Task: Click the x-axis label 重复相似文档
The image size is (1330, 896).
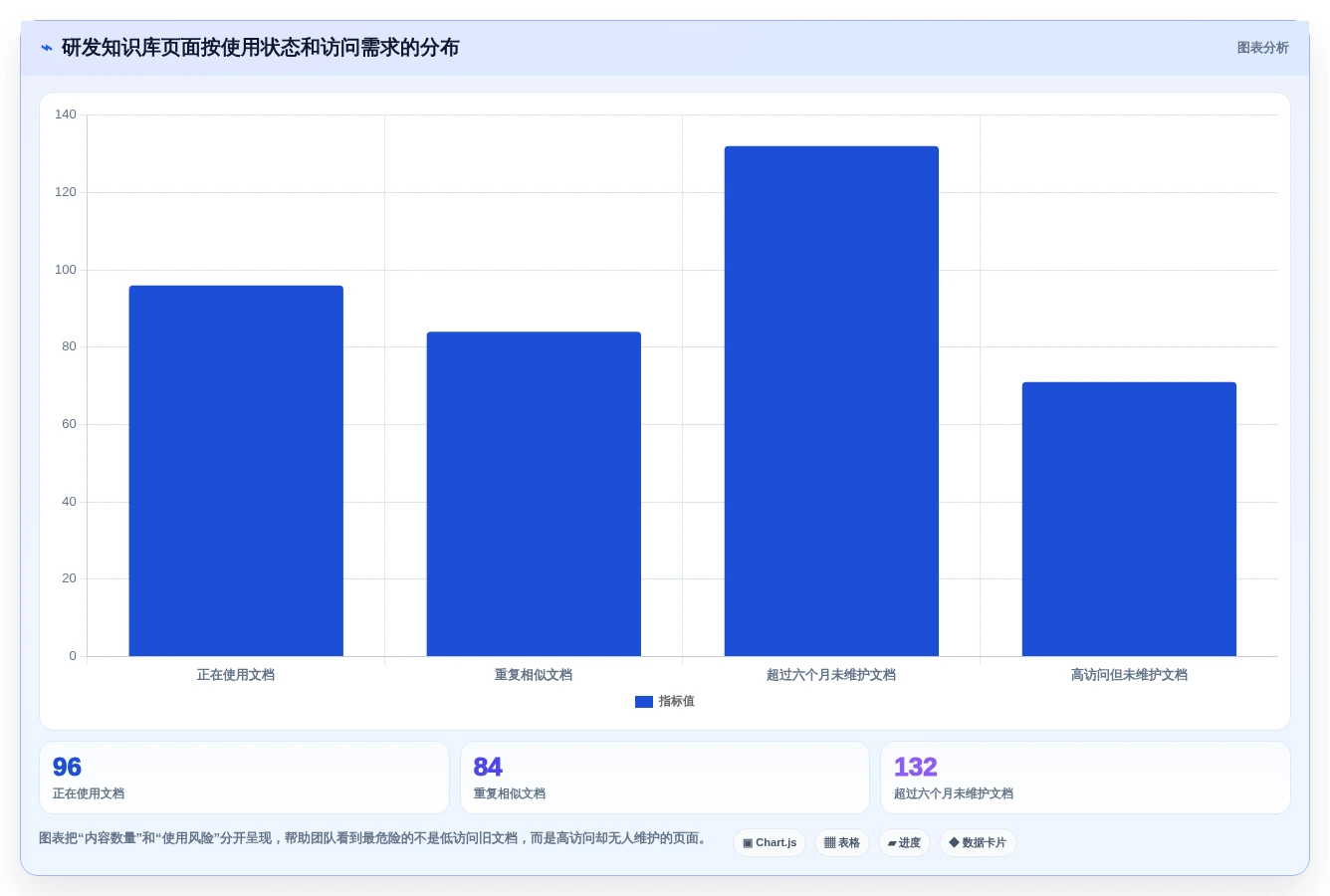Action: [x=534, y=675]
